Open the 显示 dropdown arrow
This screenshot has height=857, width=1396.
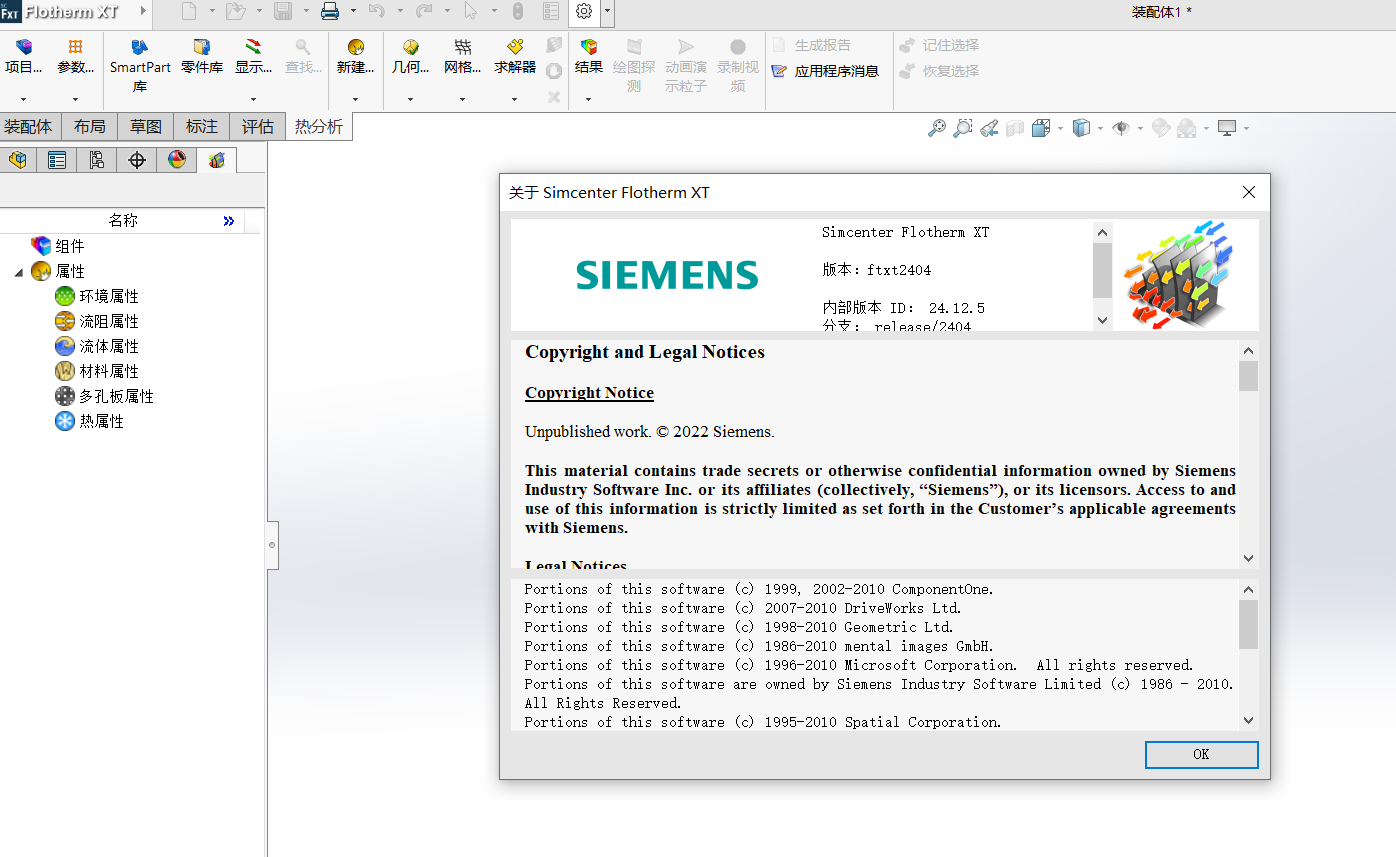point(253,99)
